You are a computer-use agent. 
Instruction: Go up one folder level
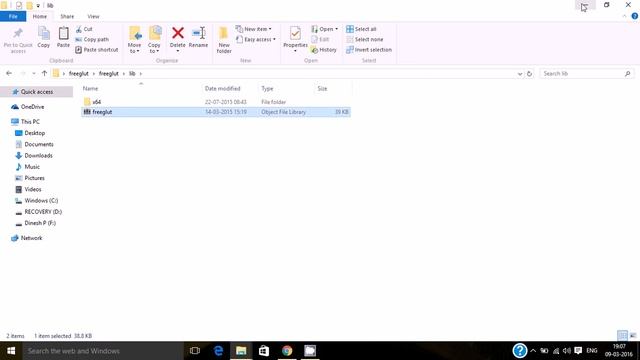44,73
